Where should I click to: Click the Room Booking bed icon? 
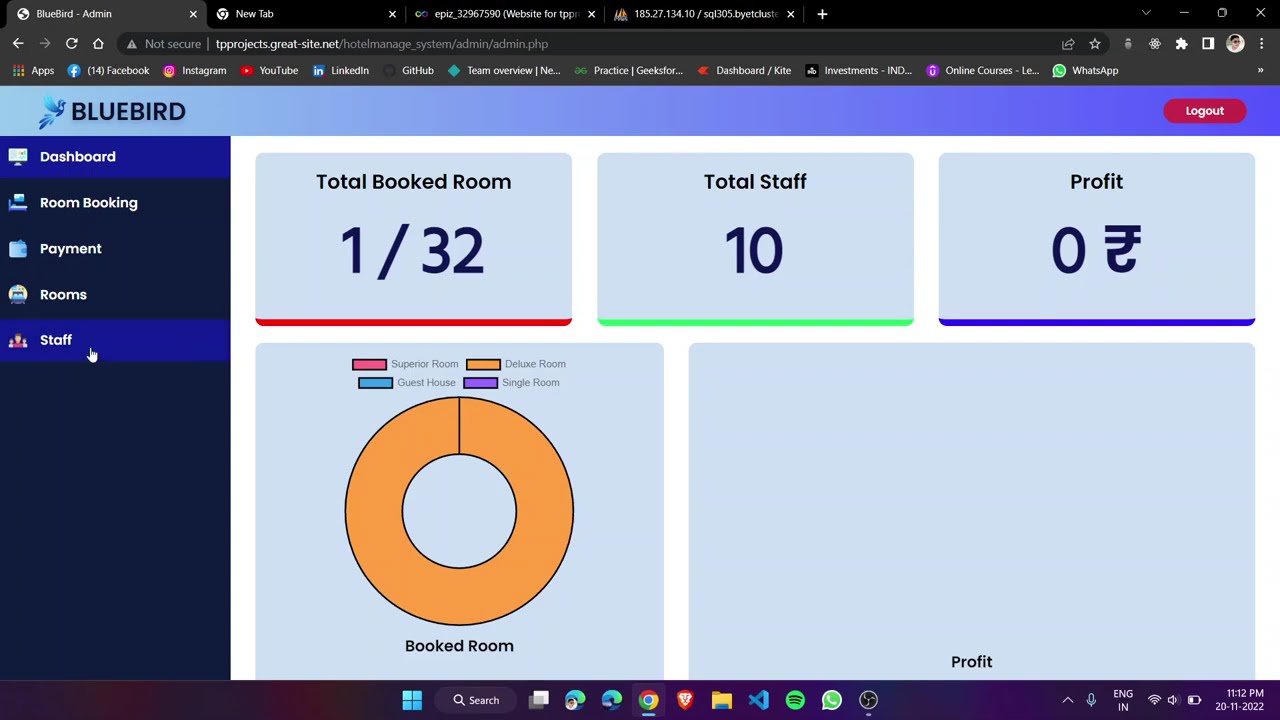(18, 202)
